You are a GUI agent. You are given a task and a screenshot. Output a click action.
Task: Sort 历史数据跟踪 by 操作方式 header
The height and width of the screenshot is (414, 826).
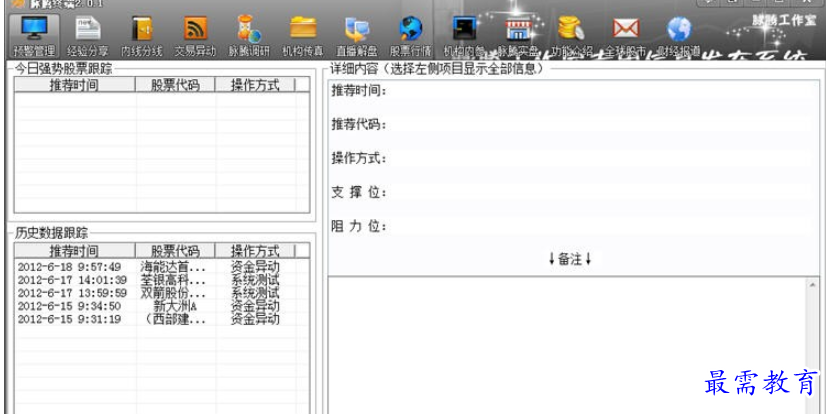click(255, 251)
